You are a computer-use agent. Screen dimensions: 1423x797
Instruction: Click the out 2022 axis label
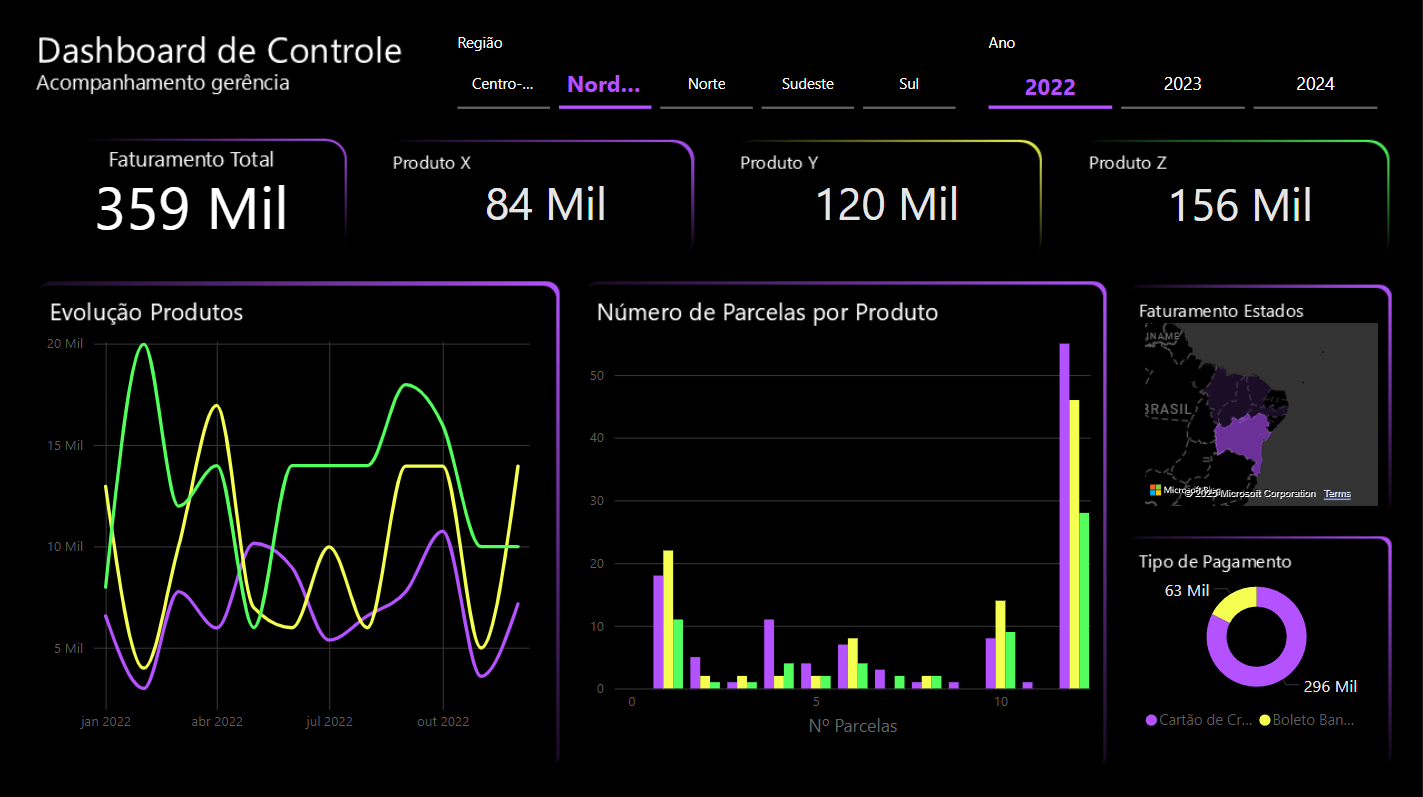[443, 721]
